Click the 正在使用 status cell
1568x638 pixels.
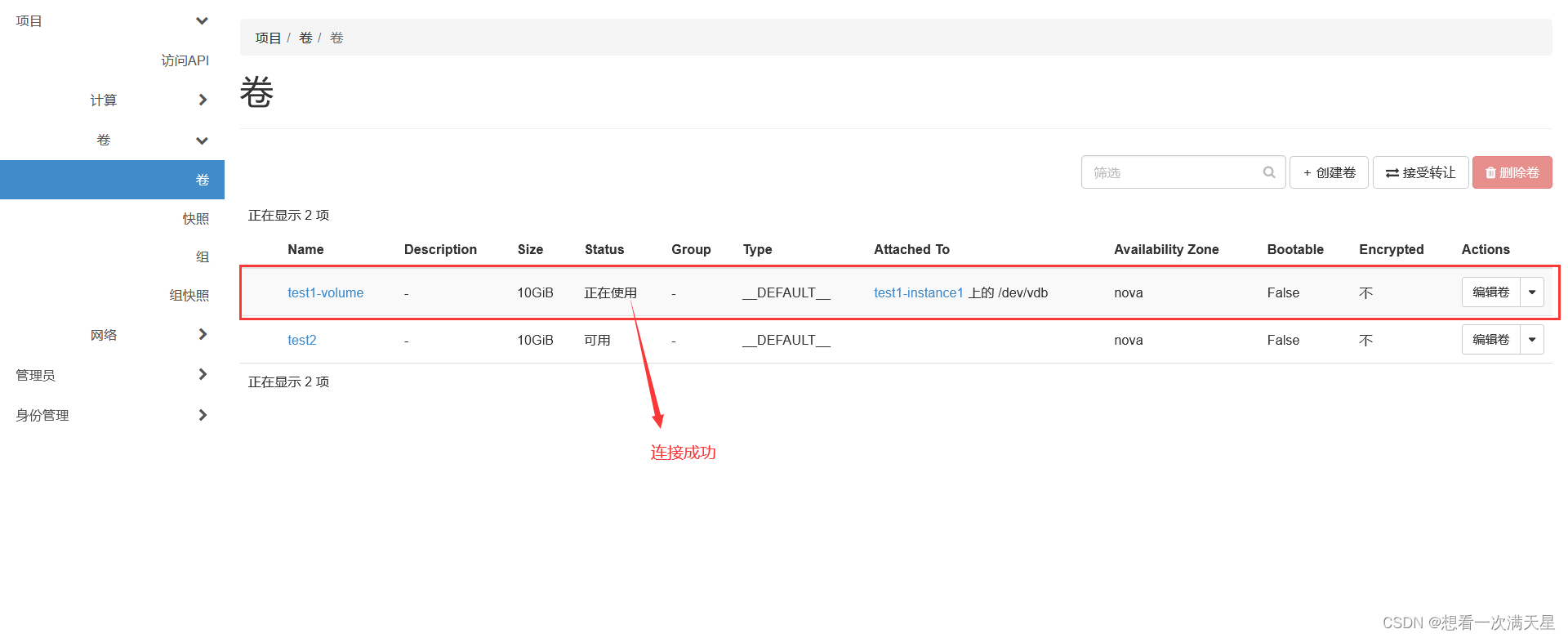tap(610, 292)
